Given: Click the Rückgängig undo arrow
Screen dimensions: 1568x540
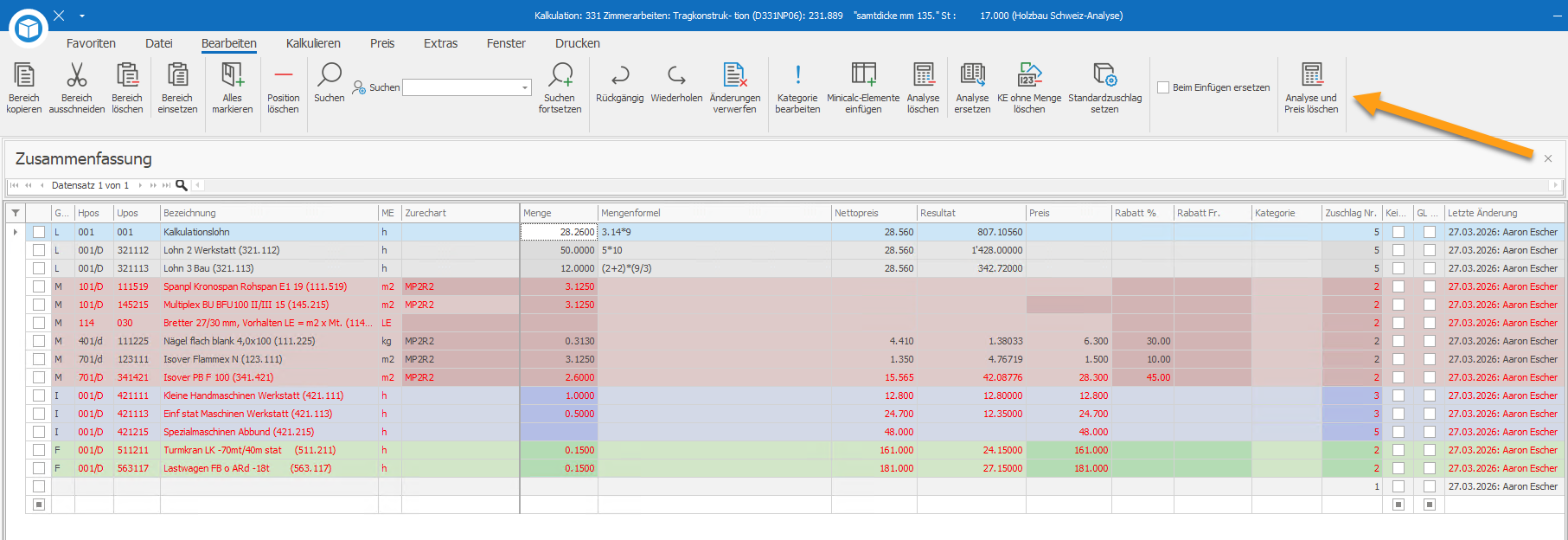Looking at the screenshot, I should point(620,75).
